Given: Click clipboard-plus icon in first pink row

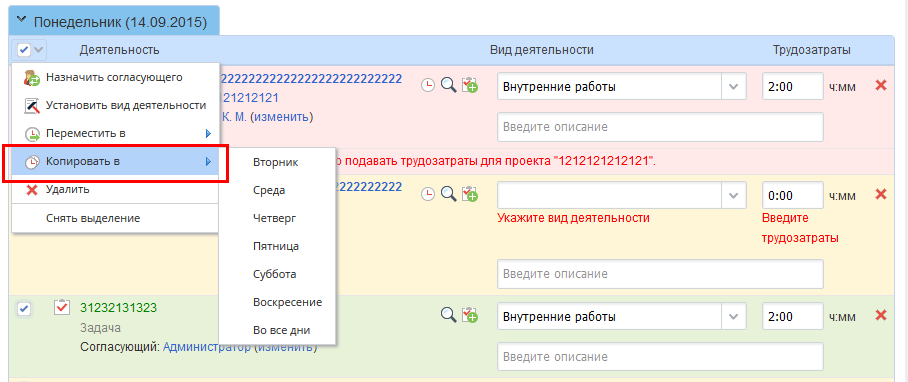Looking at the screenshot, I should pos(470,86).
